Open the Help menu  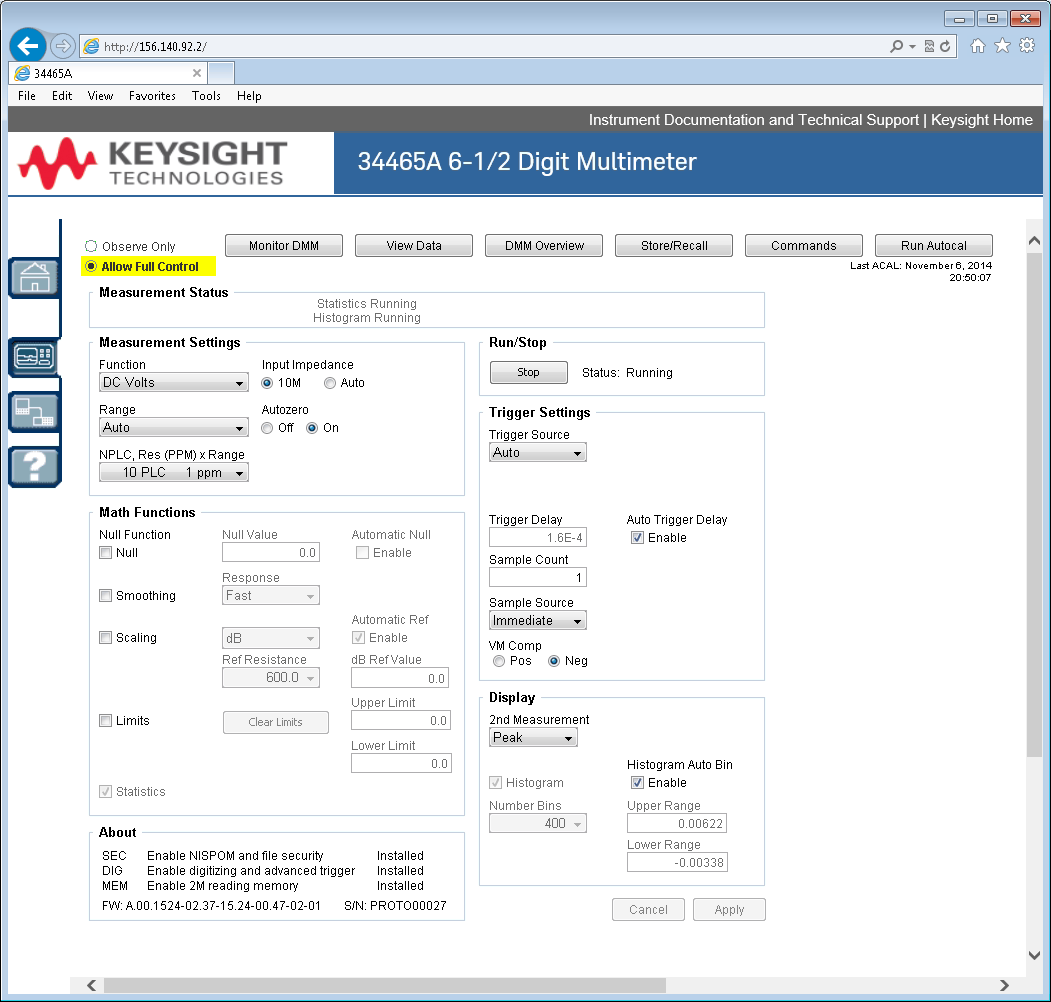[x=249, y=96]
